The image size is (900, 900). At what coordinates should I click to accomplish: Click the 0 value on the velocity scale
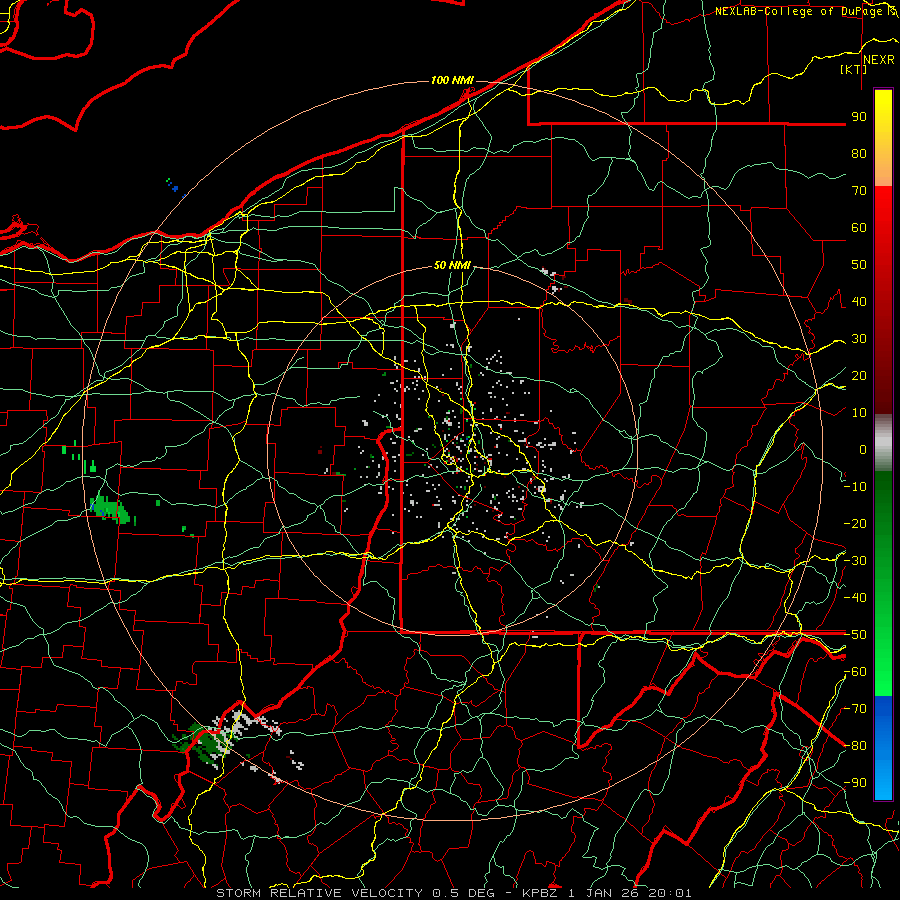pos(863,449)
